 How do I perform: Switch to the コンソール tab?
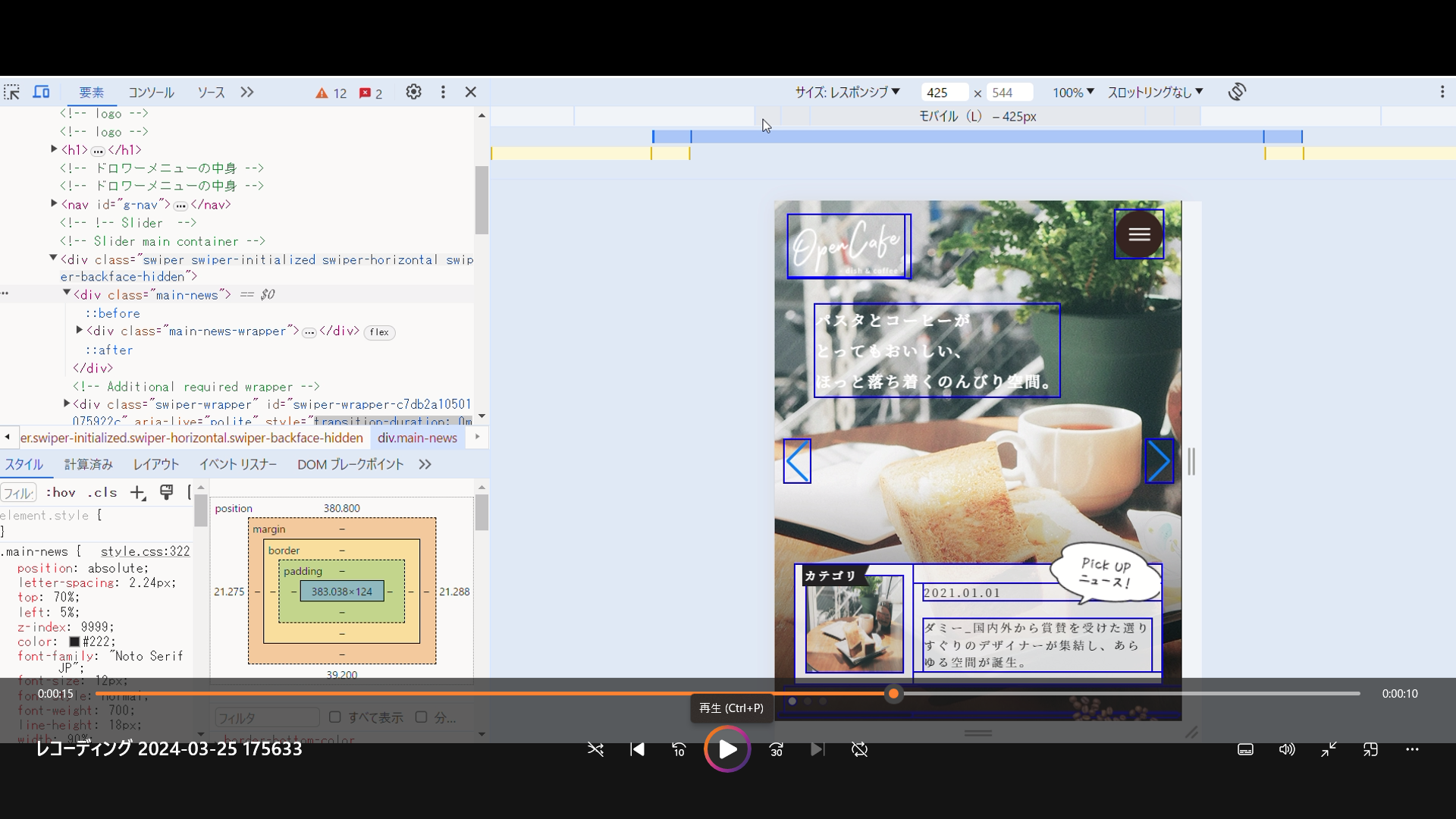tap(150, 92)
